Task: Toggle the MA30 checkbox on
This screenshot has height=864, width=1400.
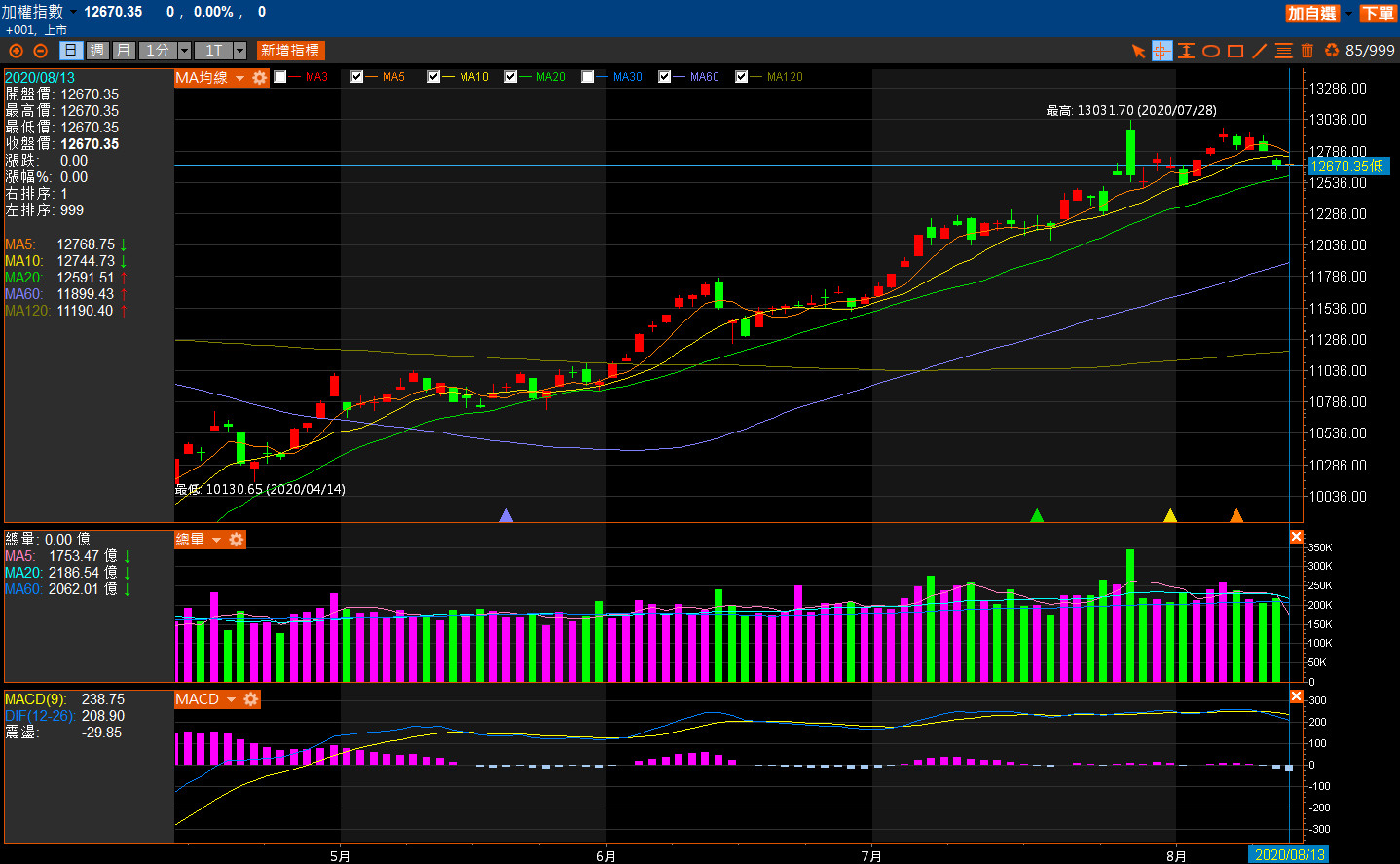Action: 588,77
